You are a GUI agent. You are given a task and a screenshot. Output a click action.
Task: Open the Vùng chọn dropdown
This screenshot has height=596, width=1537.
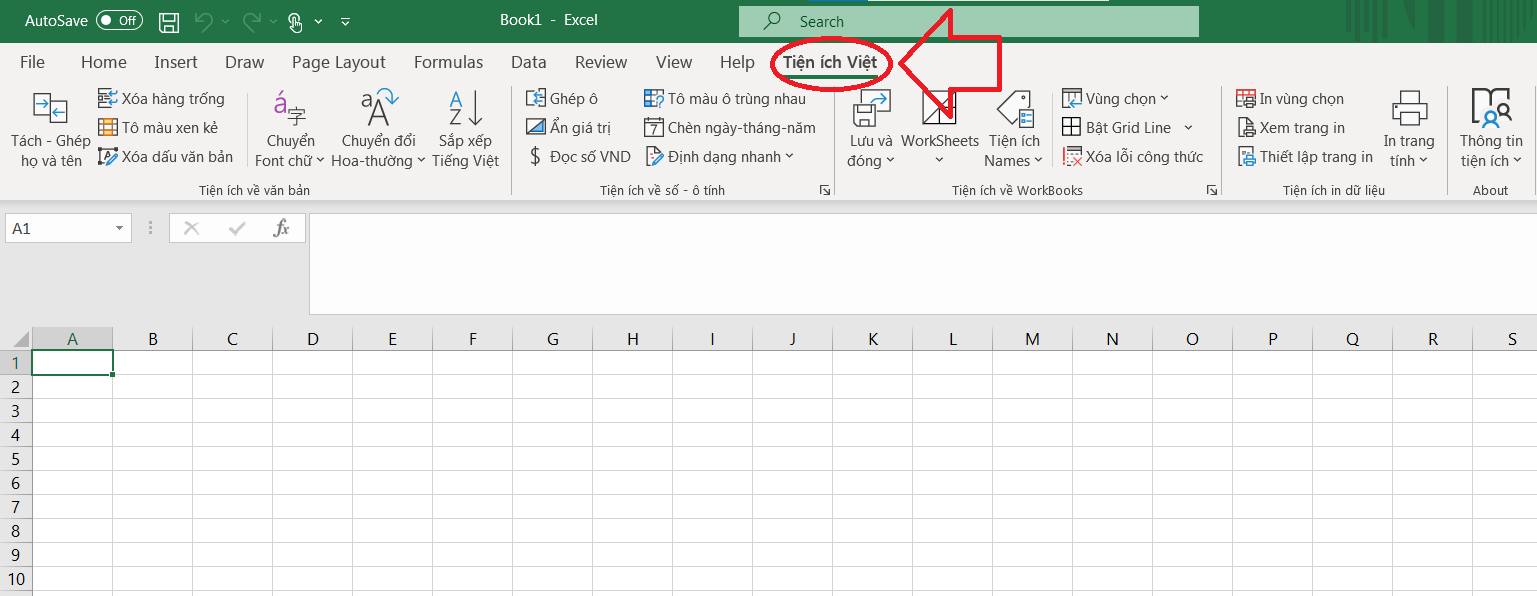1115,99
